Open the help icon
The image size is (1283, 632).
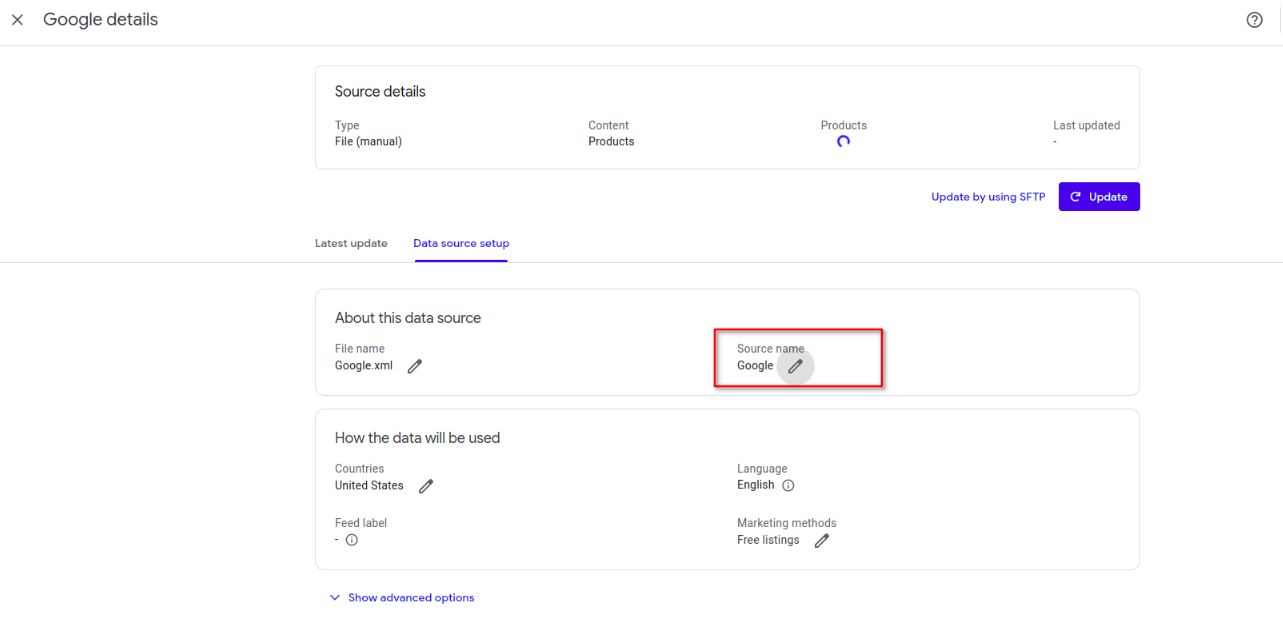(1254, 20)
